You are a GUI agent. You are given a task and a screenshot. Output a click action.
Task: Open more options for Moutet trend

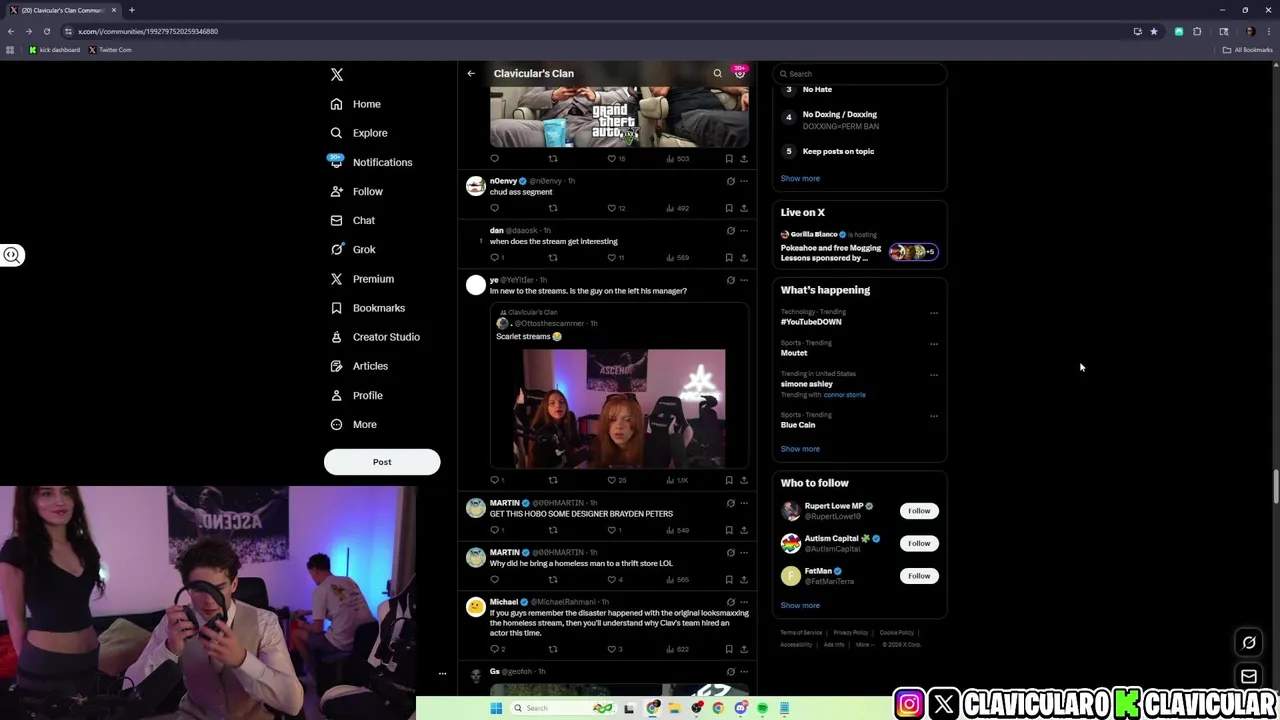[x=934, y=344]
